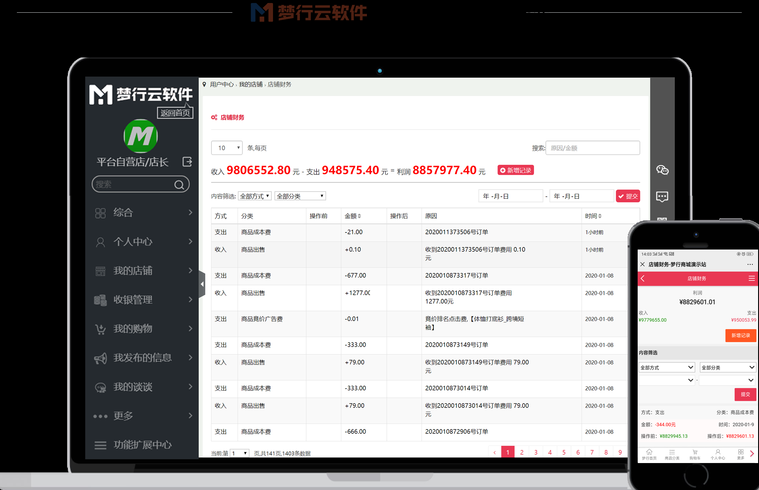Tap the home icon in the phone's bottom nav
Screen dimensions: 759x490
(x=649, y=452)
